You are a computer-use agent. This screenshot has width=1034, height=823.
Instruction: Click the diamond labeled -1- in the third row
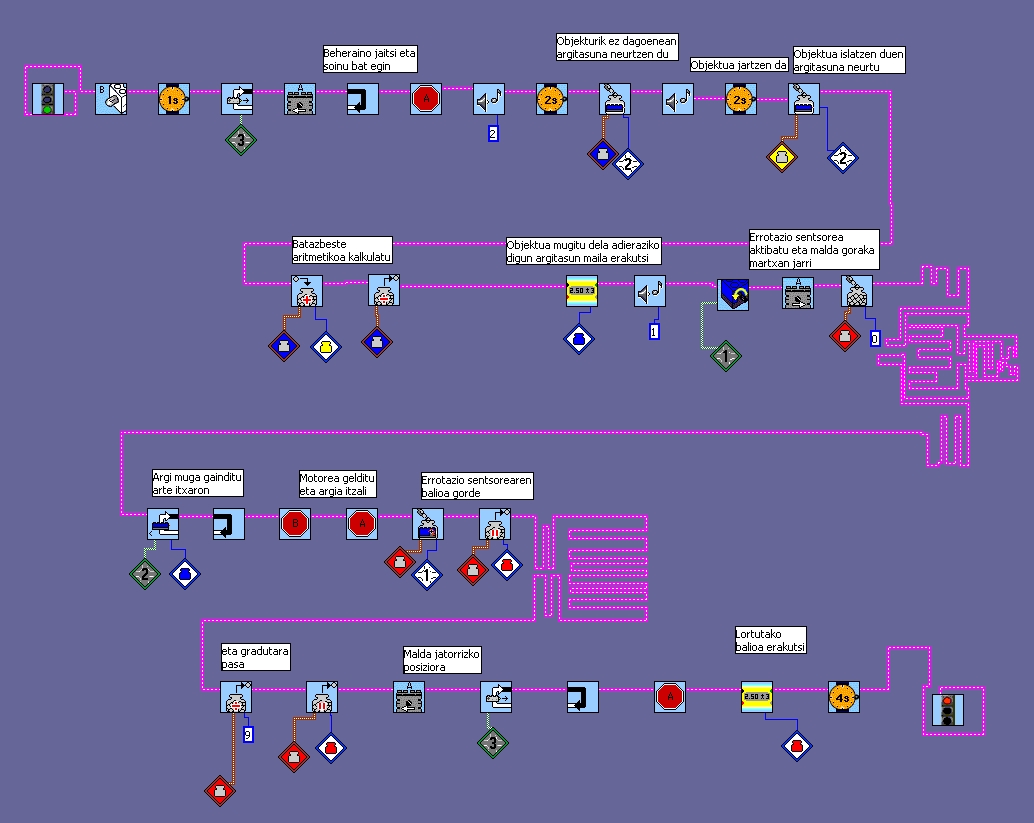(427, 574)
